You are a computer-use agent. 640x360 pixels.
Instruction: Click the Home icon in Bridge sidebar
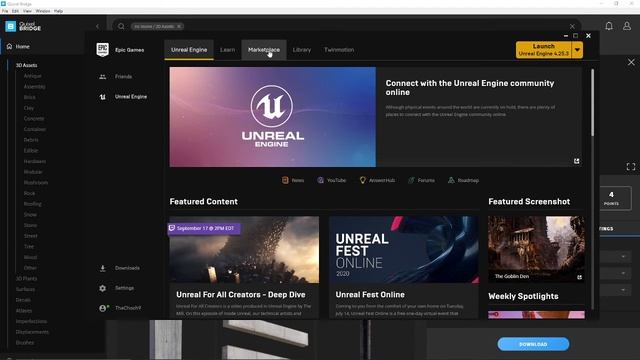click(9, 47)
